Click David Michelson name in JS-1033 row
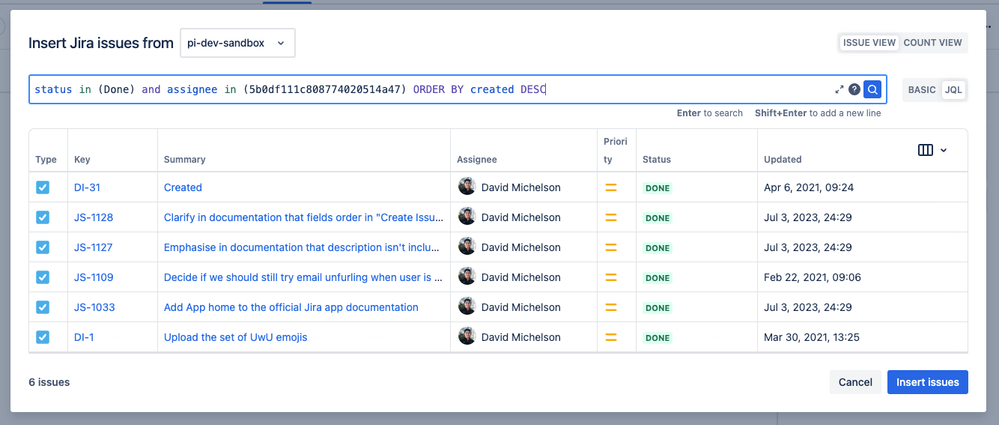 521,307
